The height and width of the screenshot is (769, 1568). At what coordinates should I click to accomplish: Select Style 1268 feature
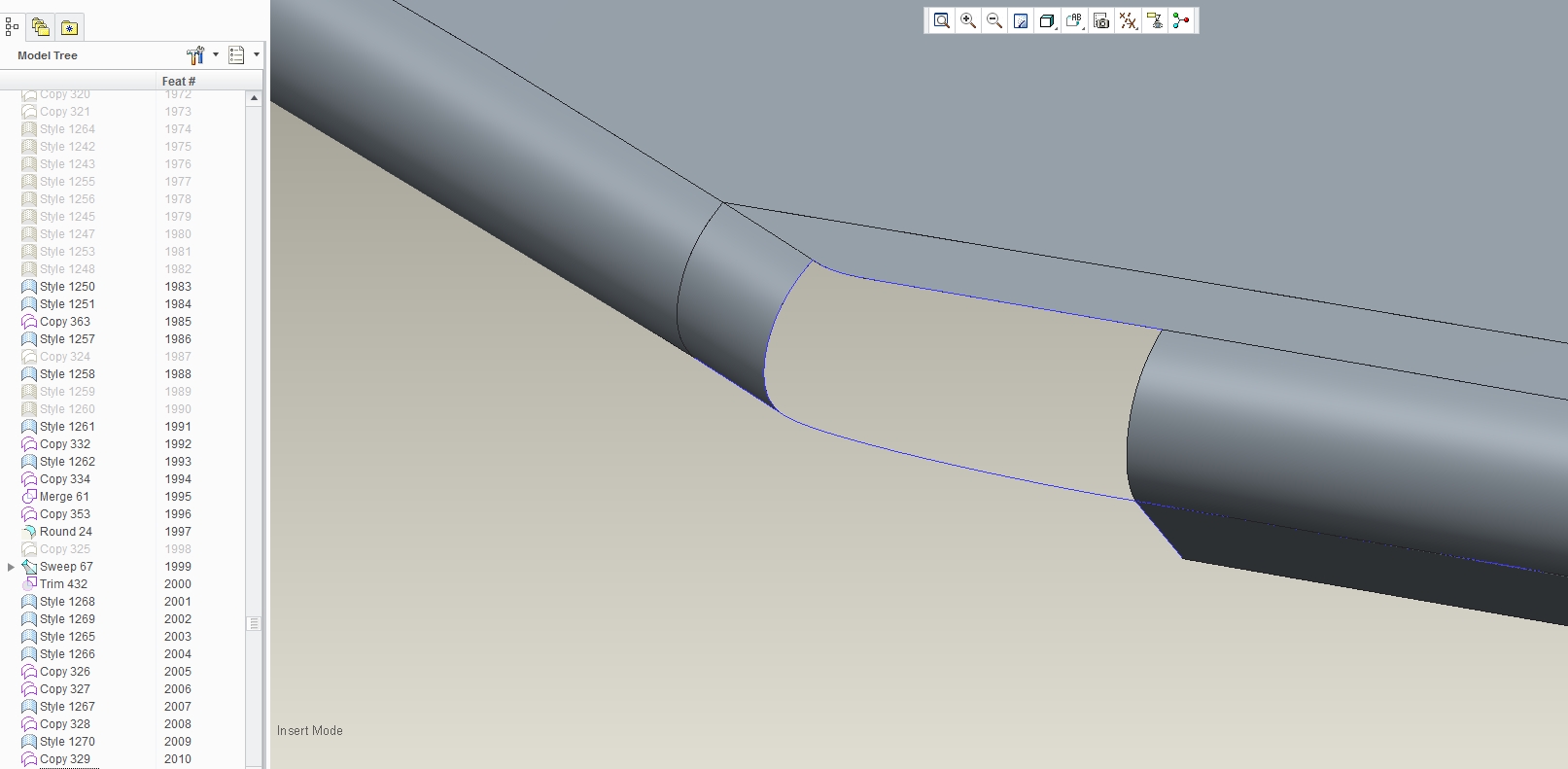(x=58, y=602)
